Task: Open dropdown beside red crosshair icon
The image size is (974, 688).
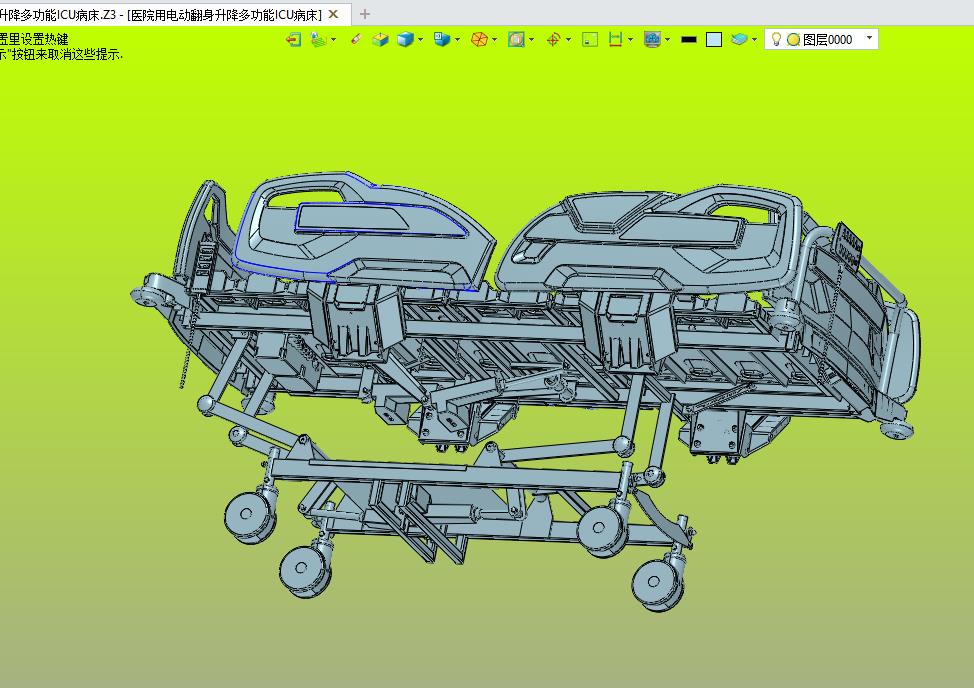Action: click(568, 40)
